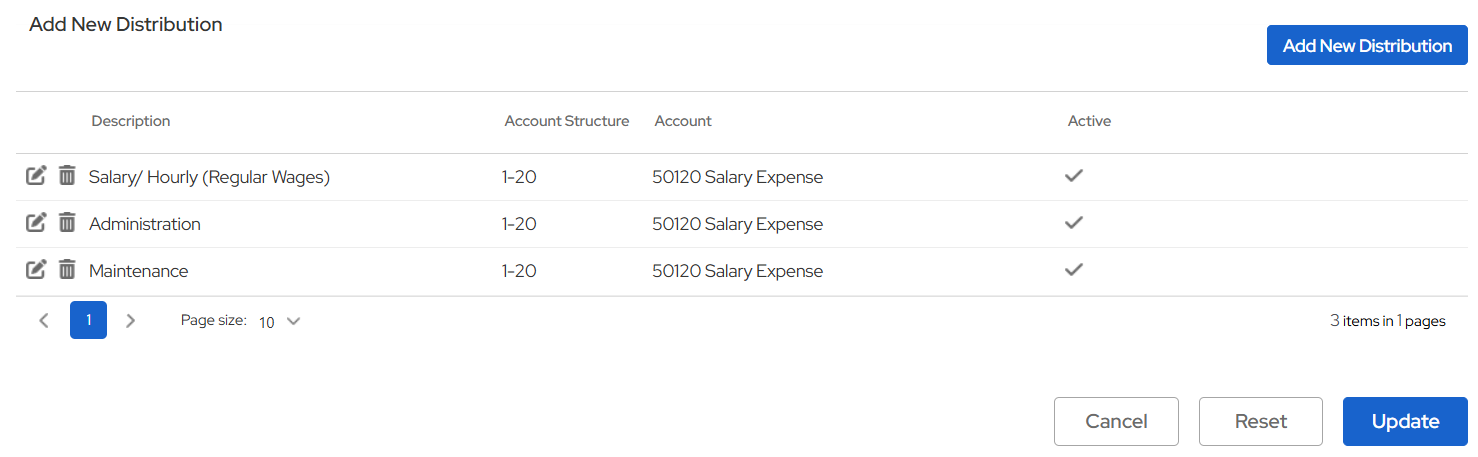1478x457 pixels.
Task: Click the Reset button
Action: tap(1260, 421)
